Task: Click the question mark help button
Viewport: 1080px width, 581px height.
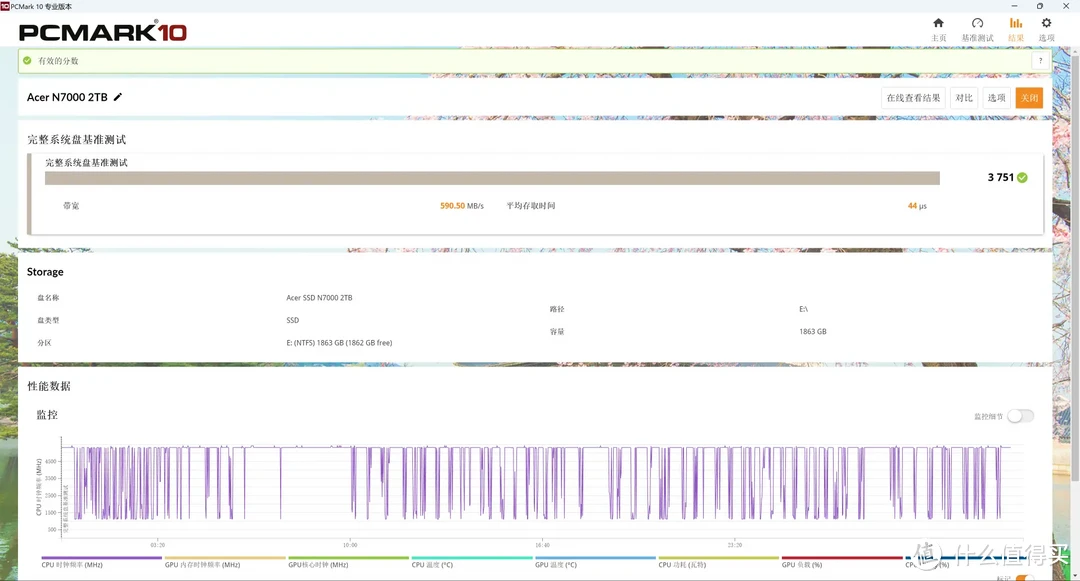Action: pyautogui.click(x=1040, y=61)
